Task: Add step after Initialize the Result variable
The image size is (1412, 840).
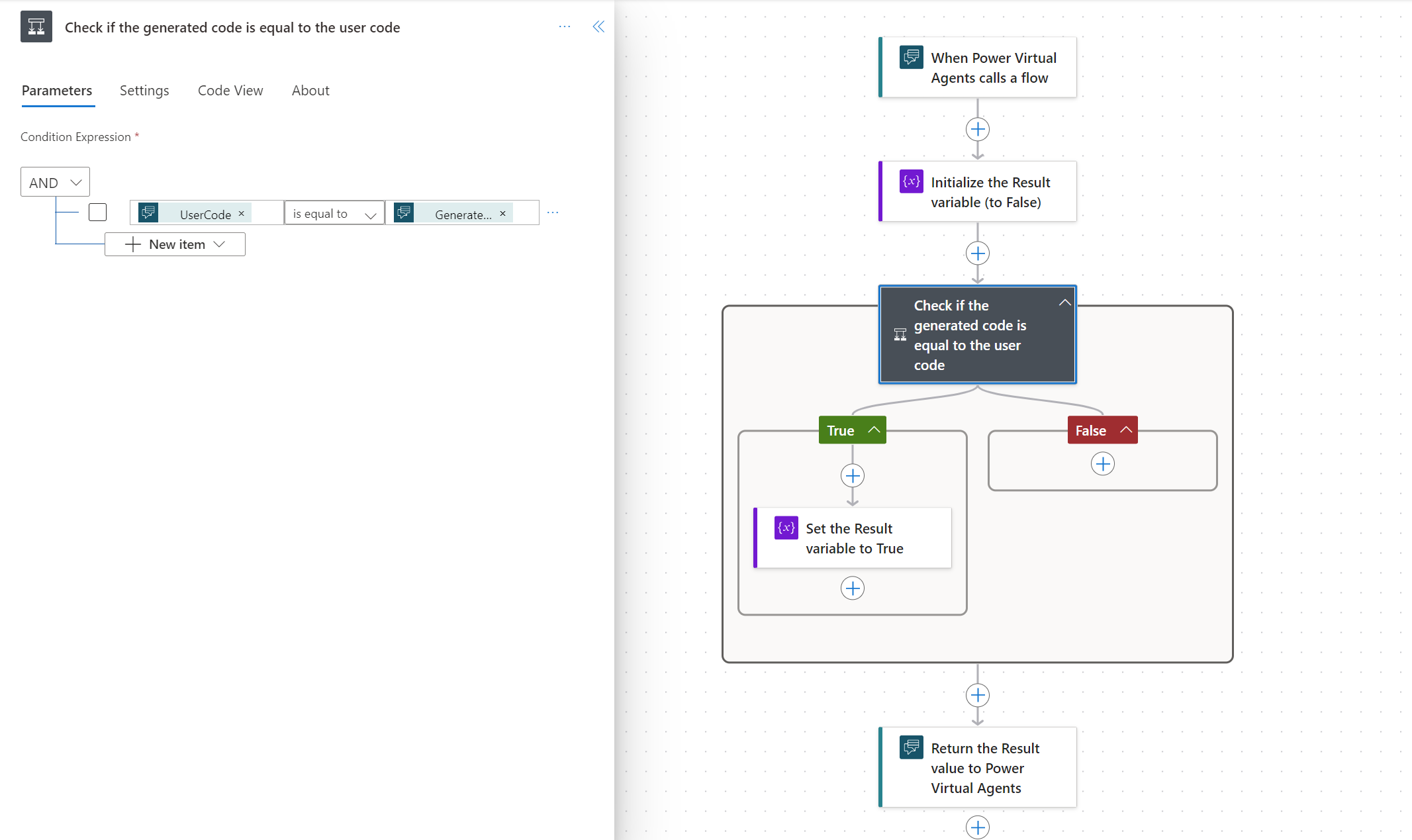Action: (x=978, y=254)
